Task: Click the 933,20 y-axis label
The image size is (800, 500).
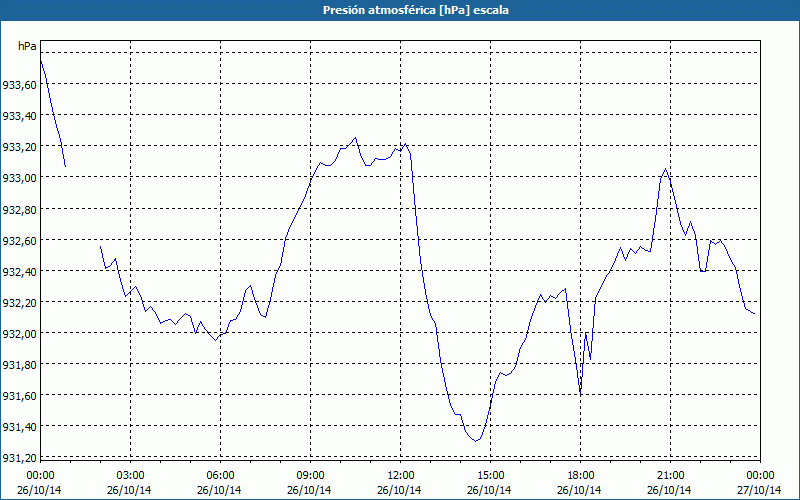Action: click(19, 147)
